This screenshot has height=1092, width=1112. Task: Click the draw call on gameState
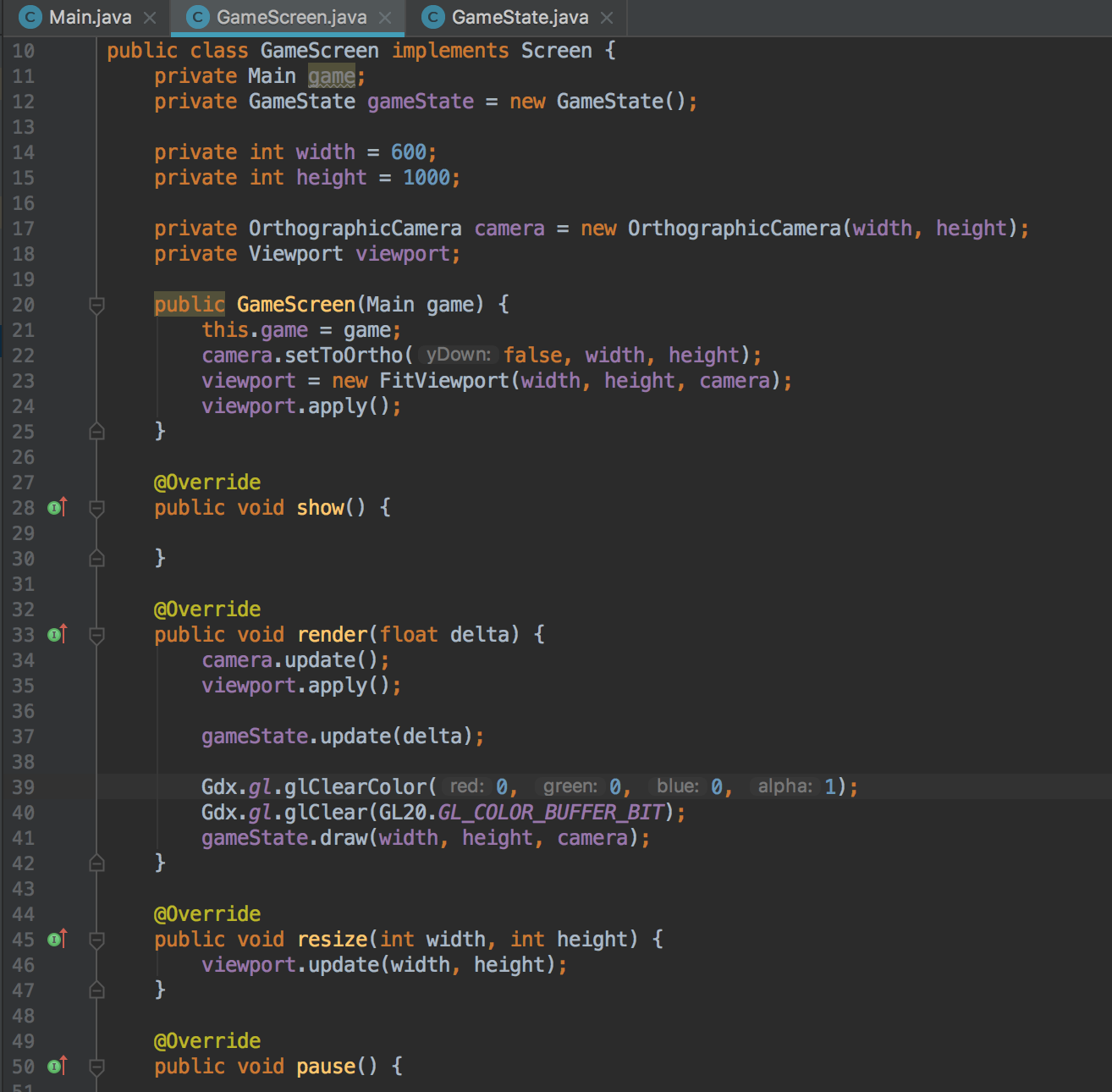pyautogui.click(x=344, y=838)
